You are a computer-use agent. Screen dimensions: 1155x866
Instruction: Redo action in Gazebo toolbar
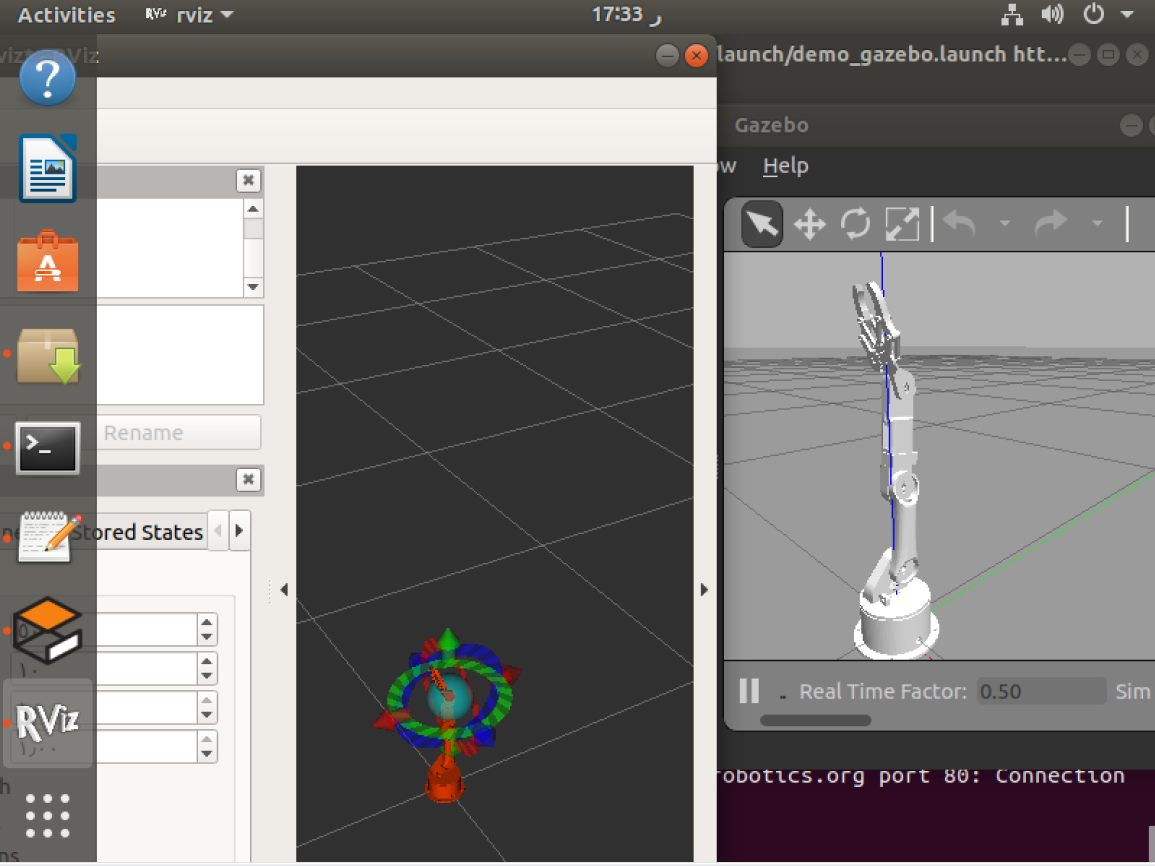pos(1051,223)
